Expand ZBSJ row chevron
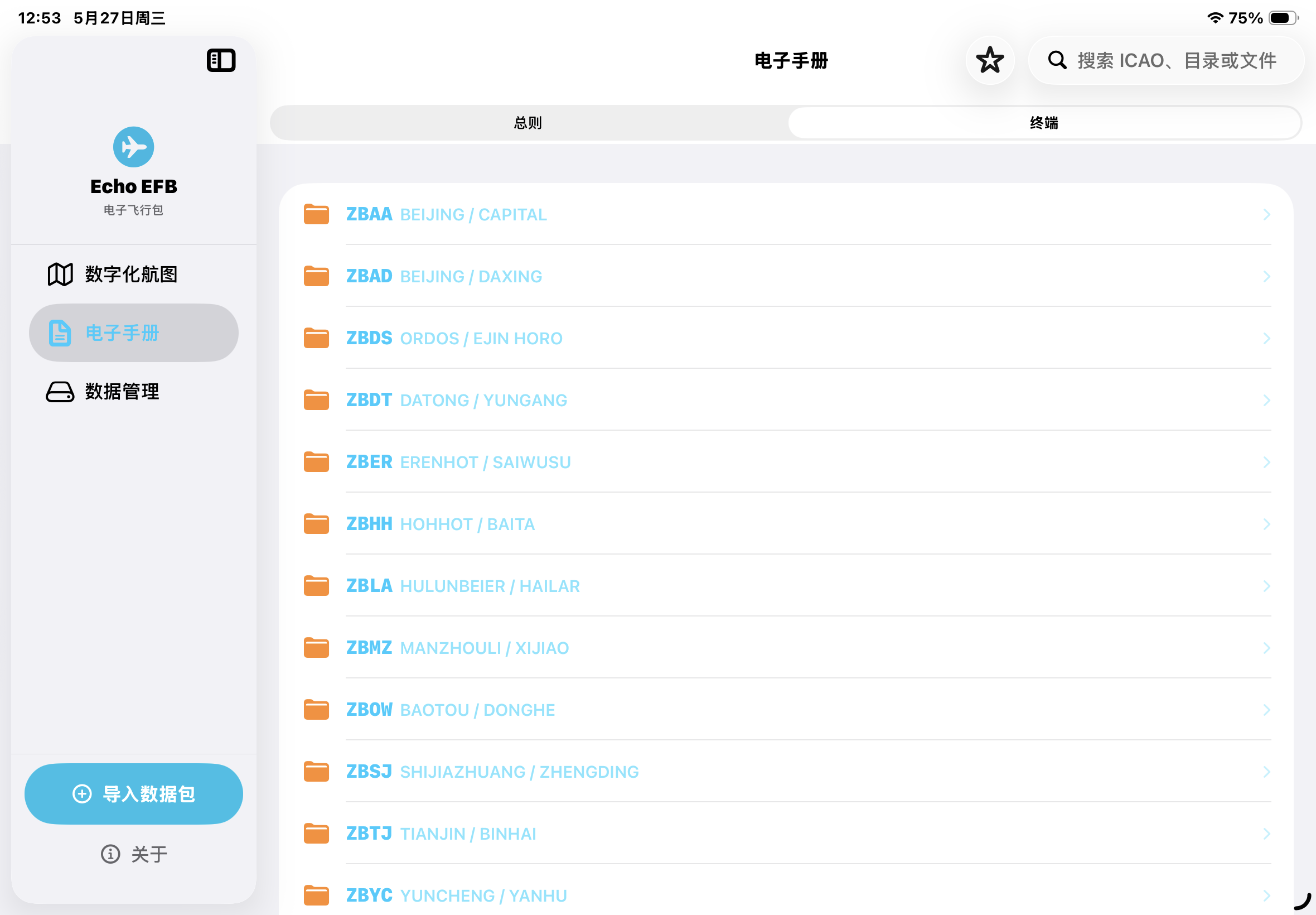 1267,772
